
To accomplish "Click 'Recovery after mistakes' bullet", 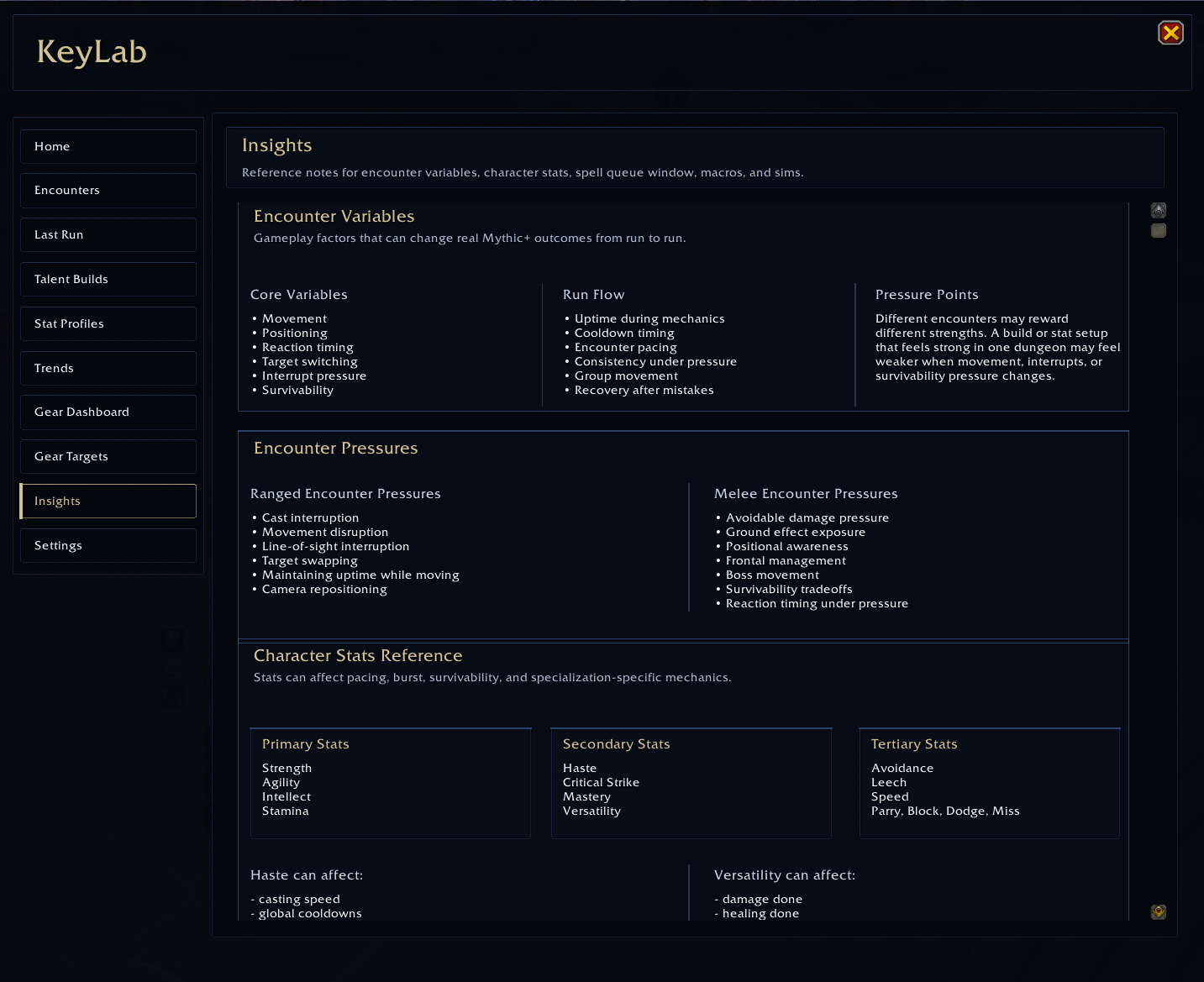I will pos(644,390).
